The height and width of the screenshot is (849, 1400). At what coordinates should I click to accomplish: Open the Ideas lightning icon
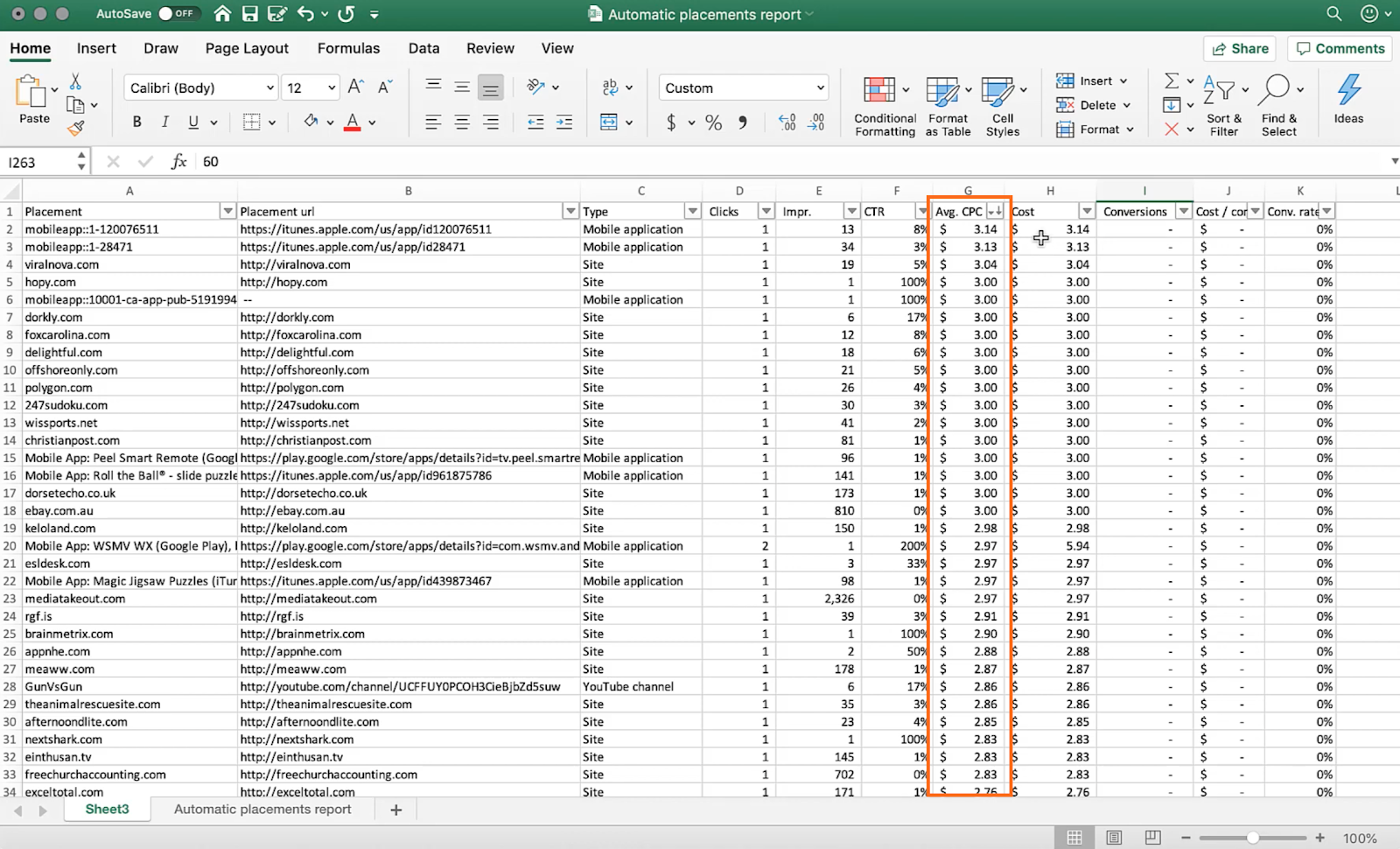1348,90
